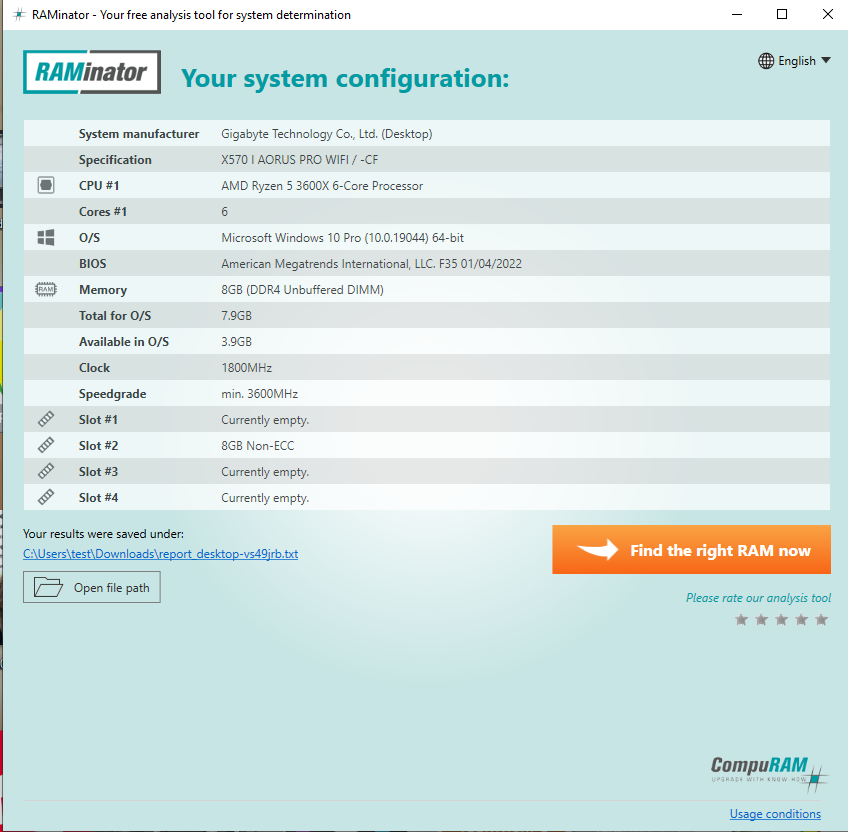Click Find the right RAM now button

click(691, 550)
